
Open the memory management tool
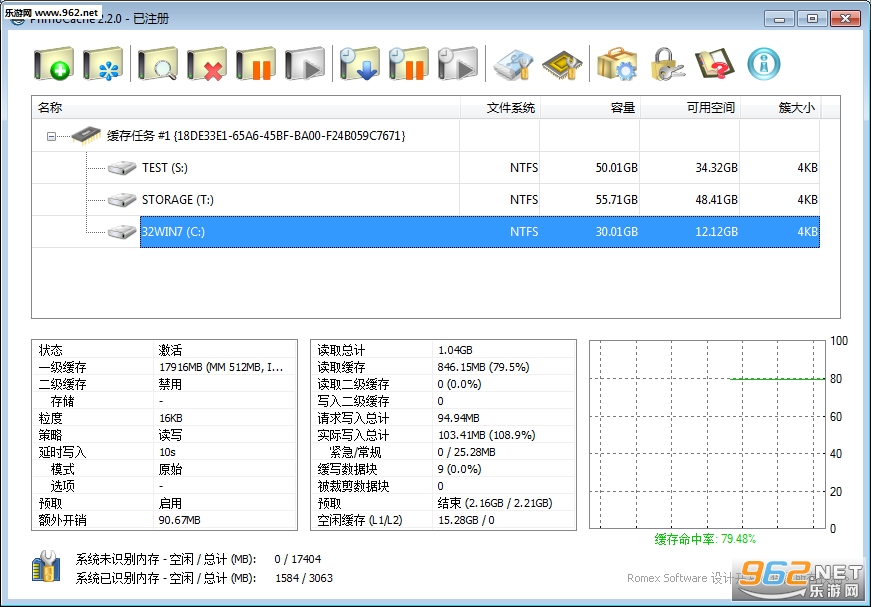click(562, 62)
